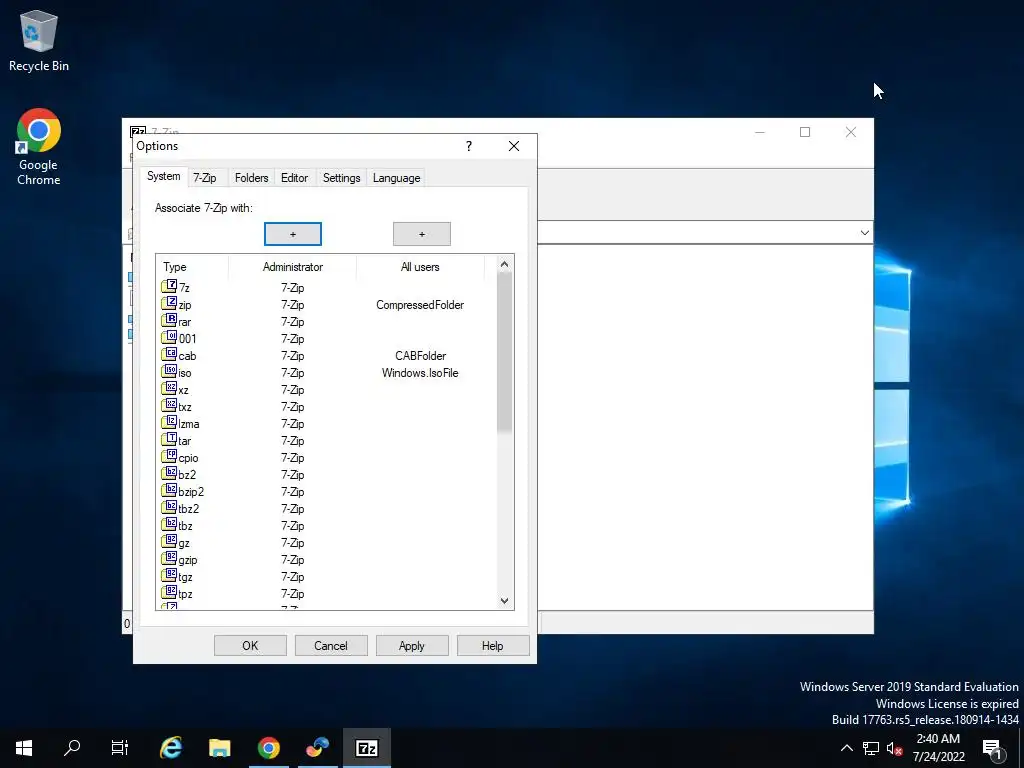Select the 001 file type icon

pyautogui.click(x=169, y=337)
